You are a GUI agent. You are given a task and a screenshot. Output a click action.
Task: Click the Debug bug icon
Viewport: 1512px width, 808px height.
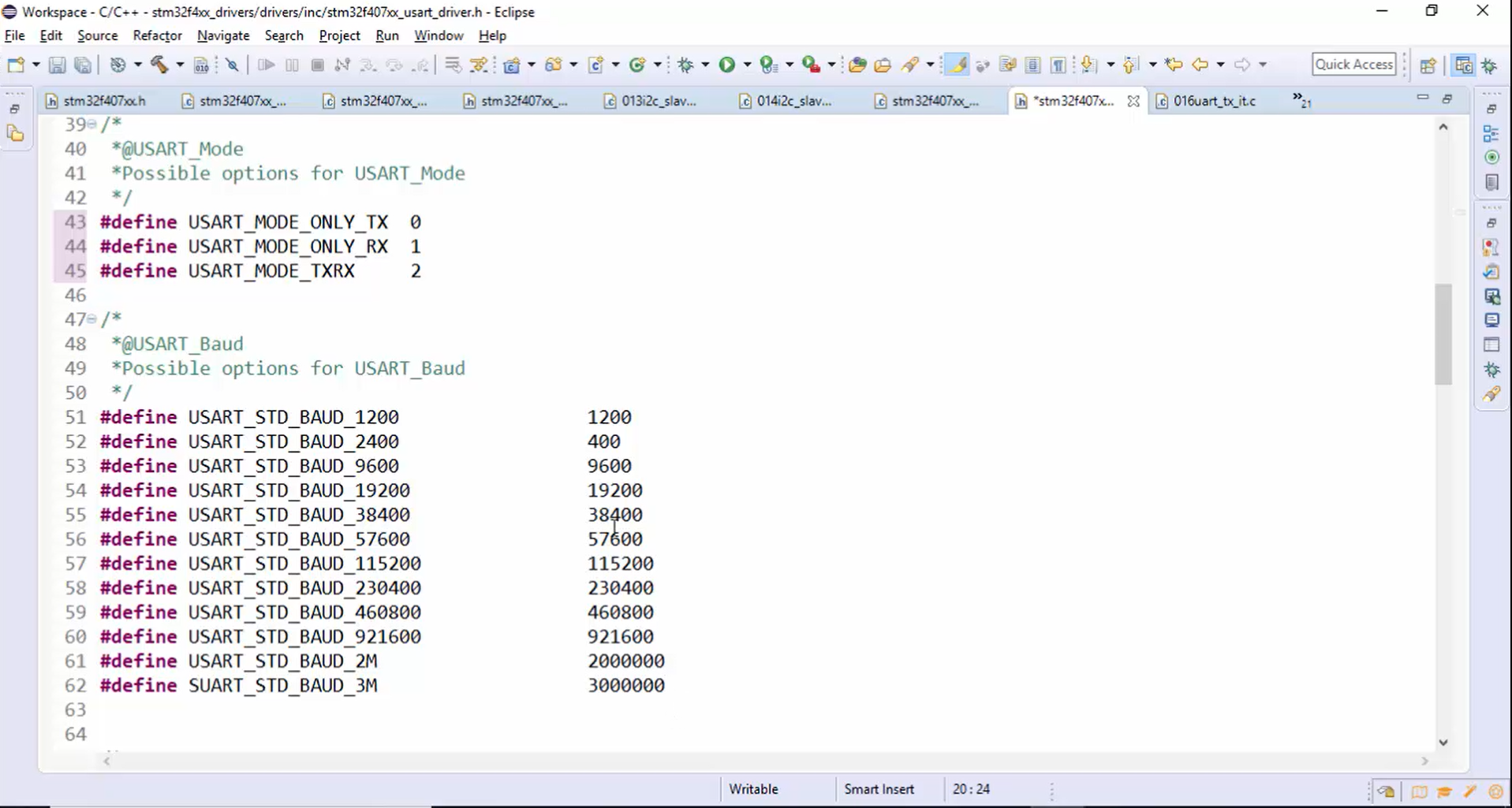[685, 65]
